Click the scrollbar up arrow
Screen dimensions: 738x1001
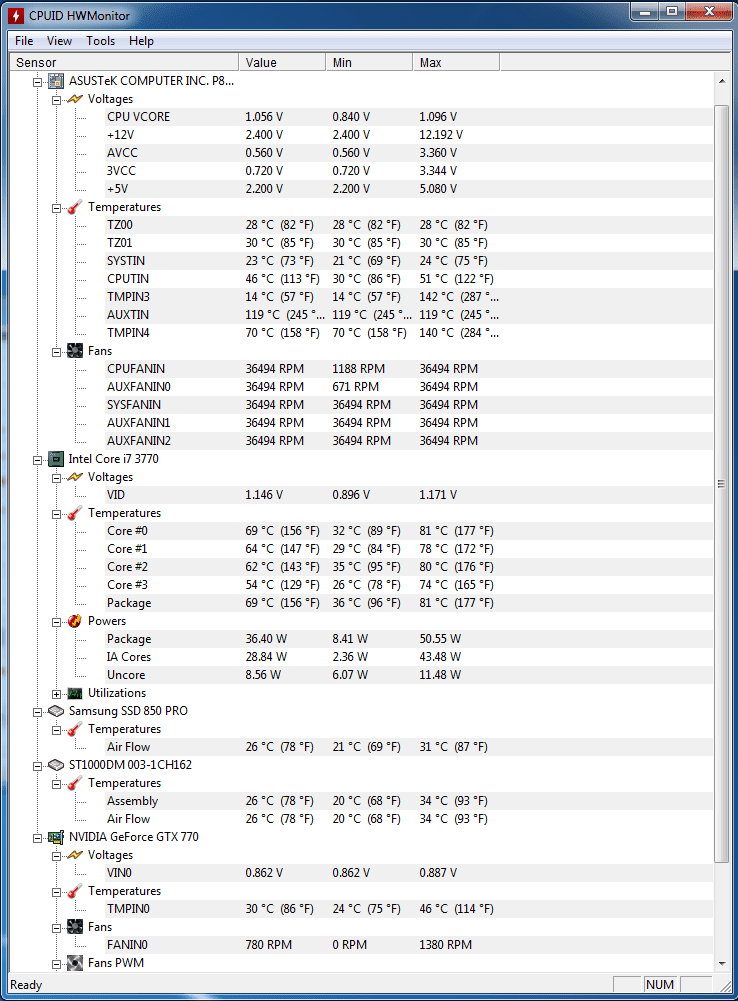click(x=721, y=81)
